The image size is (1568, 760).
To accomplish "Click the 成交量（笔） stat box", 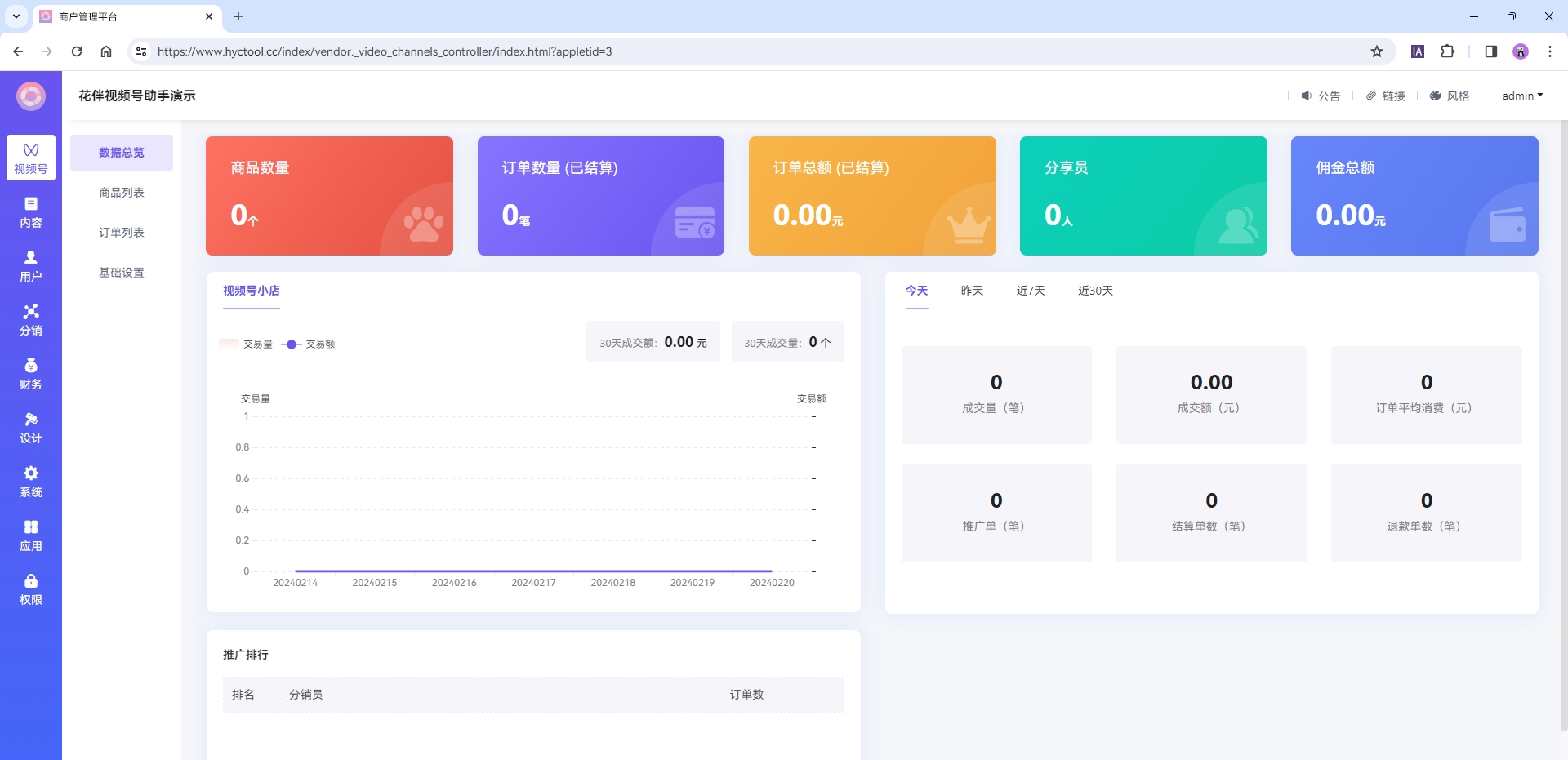I will coord(996,395).
